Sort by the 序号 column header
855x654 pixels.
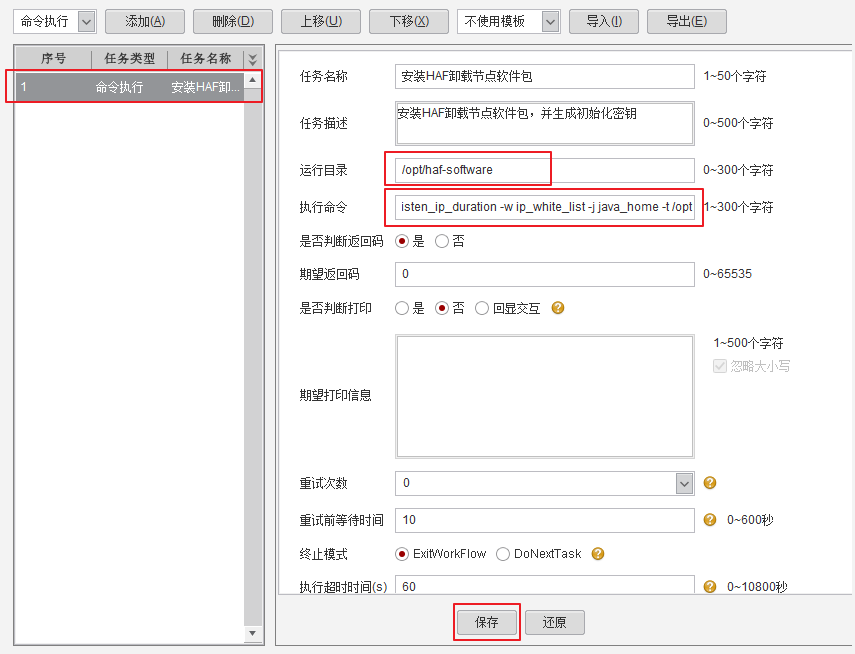pos(53,58)
